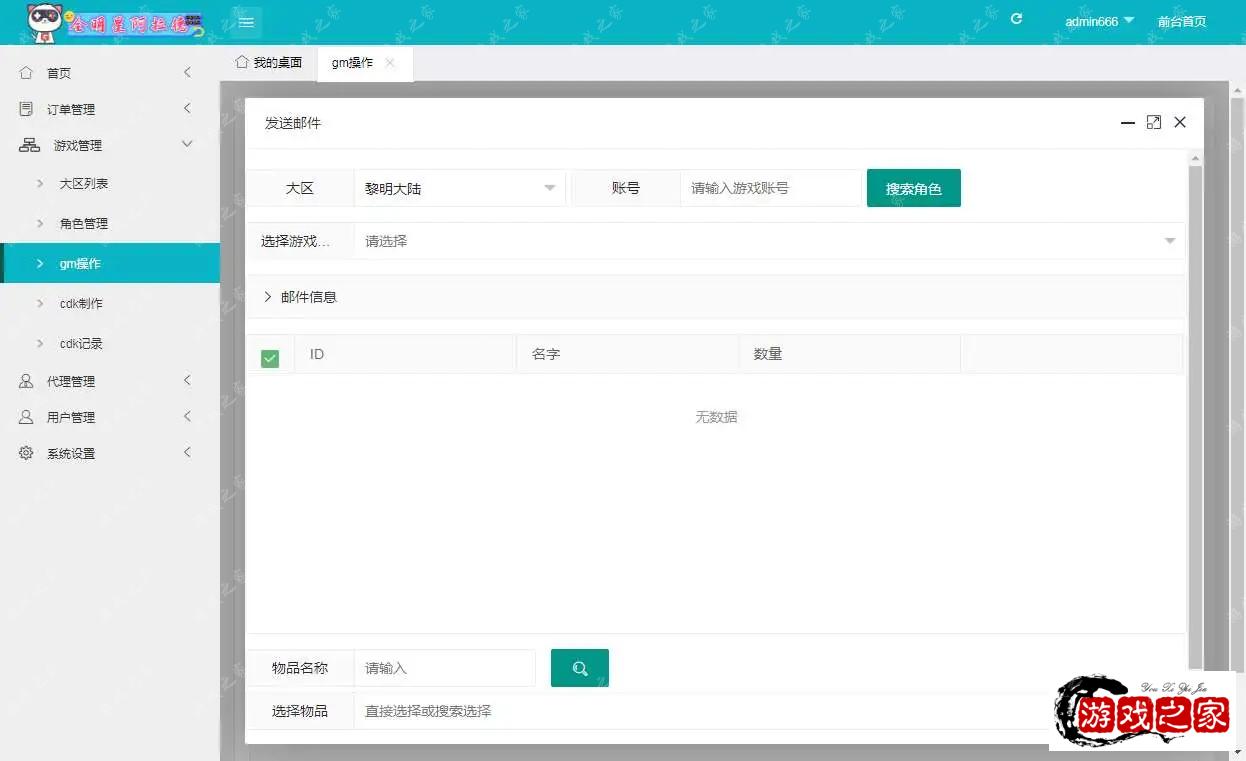Click the 订单管理 order icon in sidebar
The height and width of the screenshot is (761, 1246).
[27, 109]
